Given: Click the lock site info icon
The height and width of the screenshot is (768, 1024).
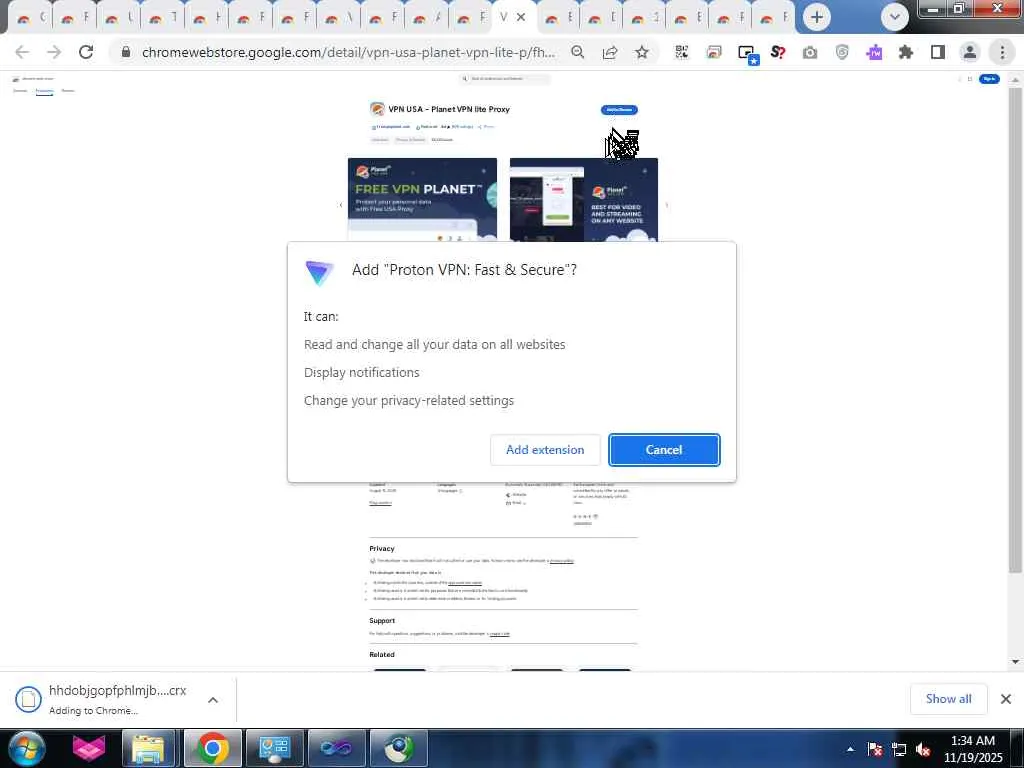Looking at the screenshot, I should (126, 52).
